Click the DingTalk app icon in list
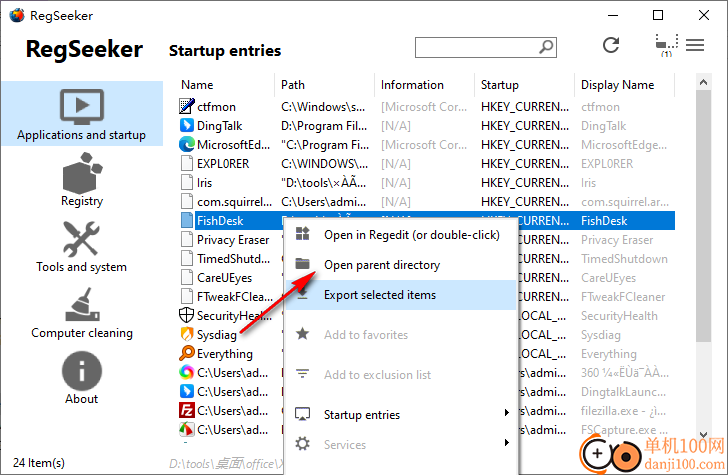Screen dimensions: 728x475 pos(187,125)
